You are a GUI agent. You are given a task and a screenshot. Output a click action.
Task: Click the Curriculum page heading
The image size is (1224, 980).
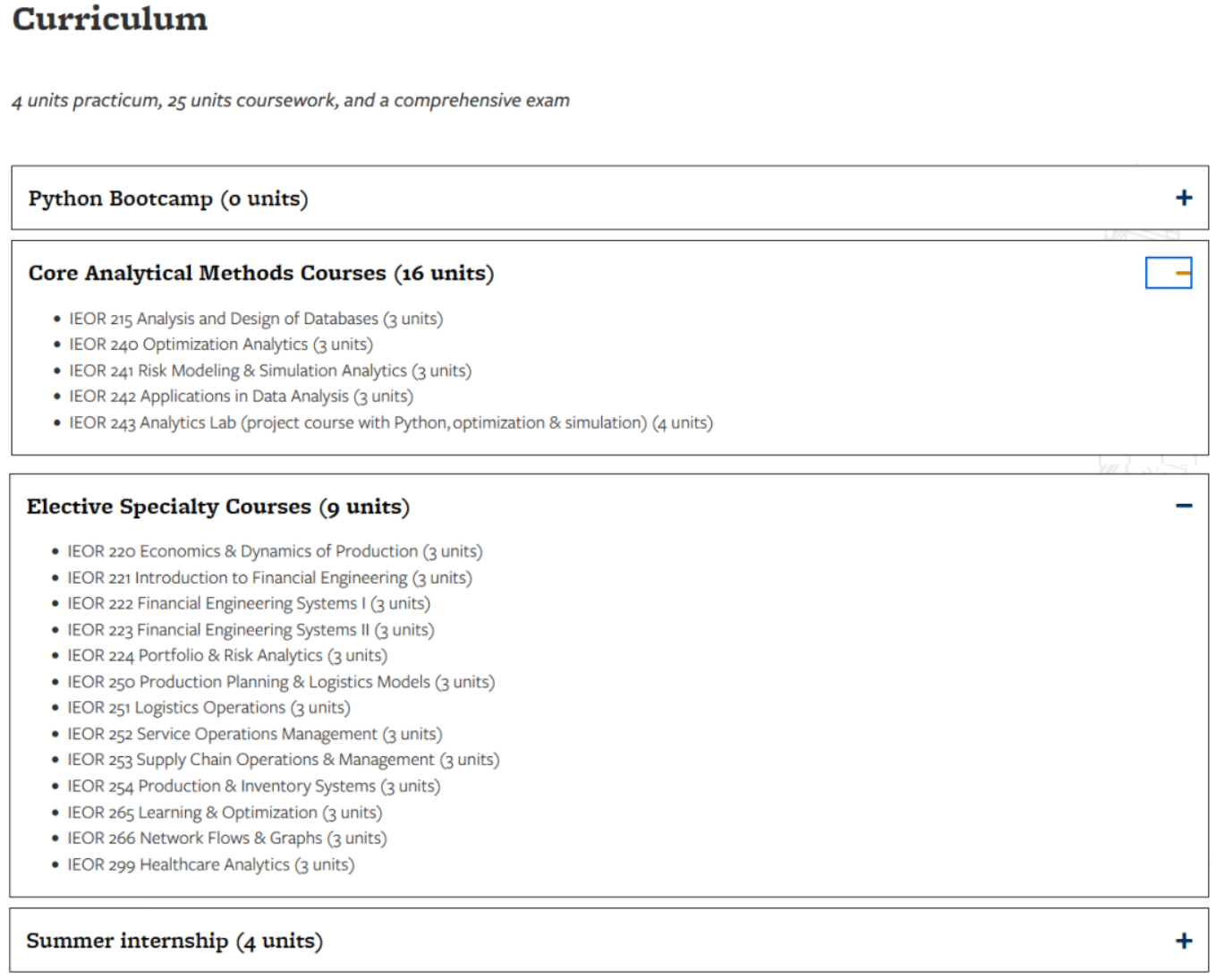coord(110,19)
